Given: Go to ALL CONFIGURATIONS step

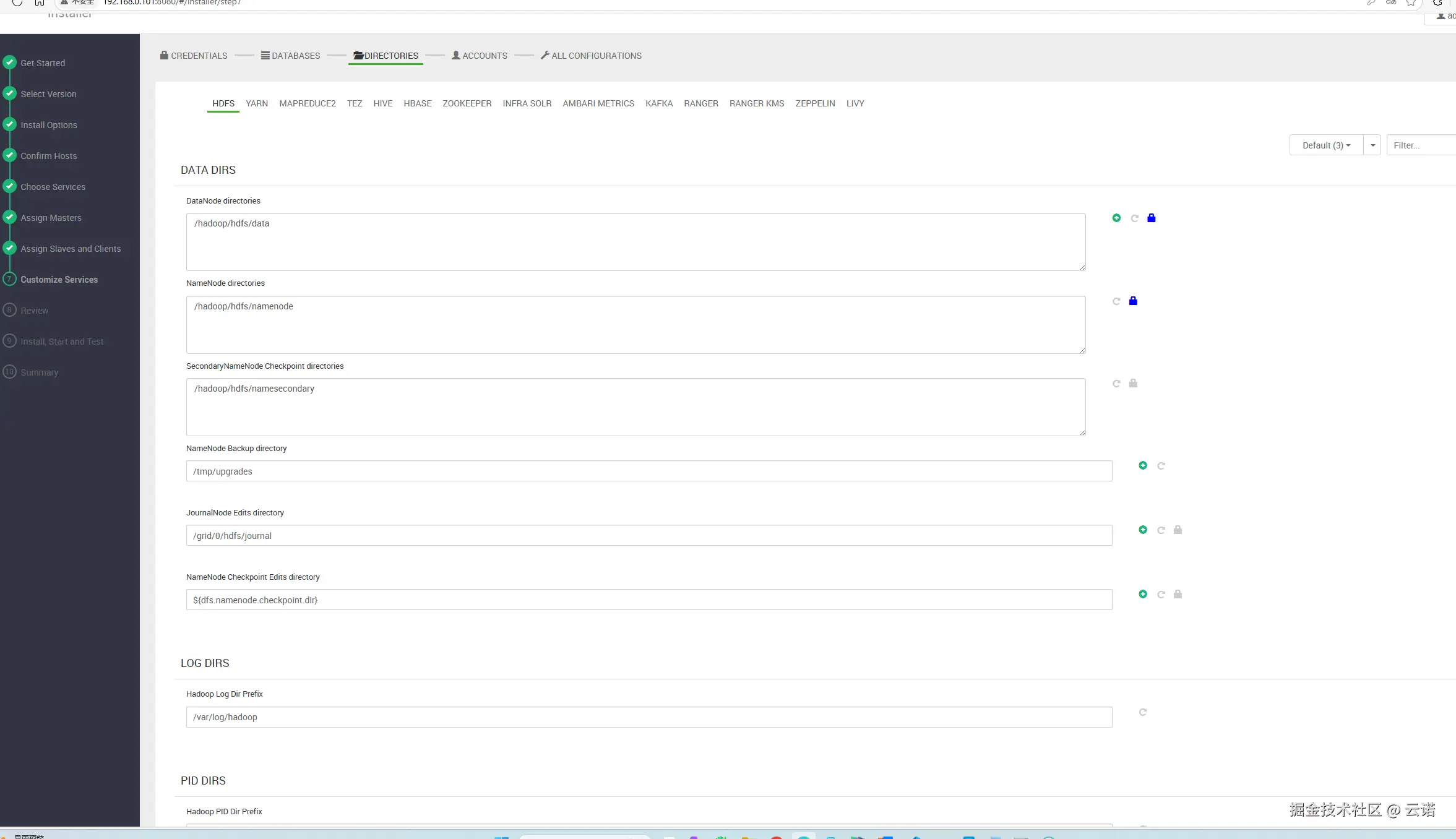Looking at the screenshot, I should (x=591, y=56).
